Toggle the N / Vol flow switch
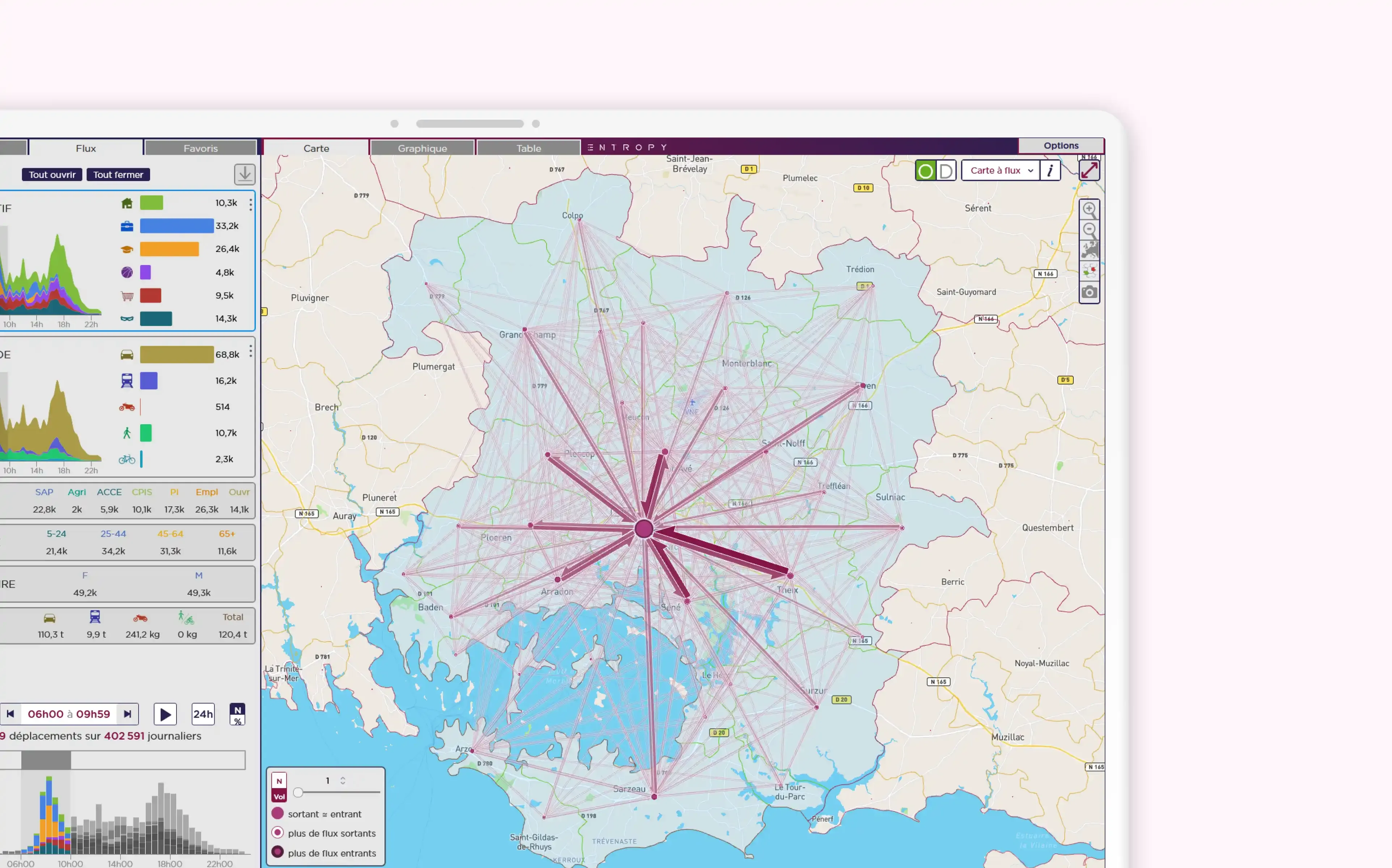 pos(279,788)
